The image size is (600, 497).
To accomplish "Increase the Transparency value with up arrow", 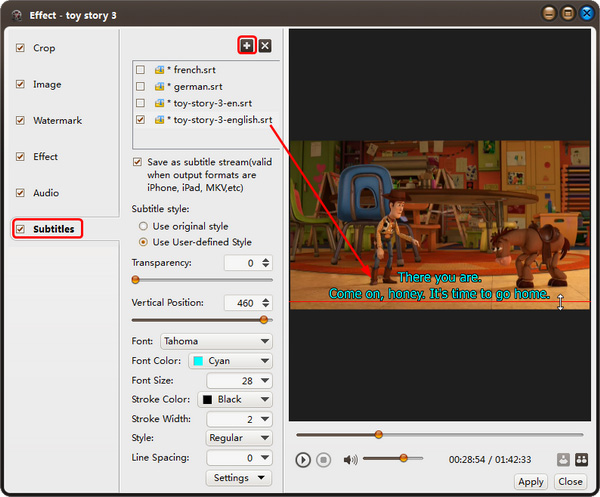I will (x=266, y=260).
